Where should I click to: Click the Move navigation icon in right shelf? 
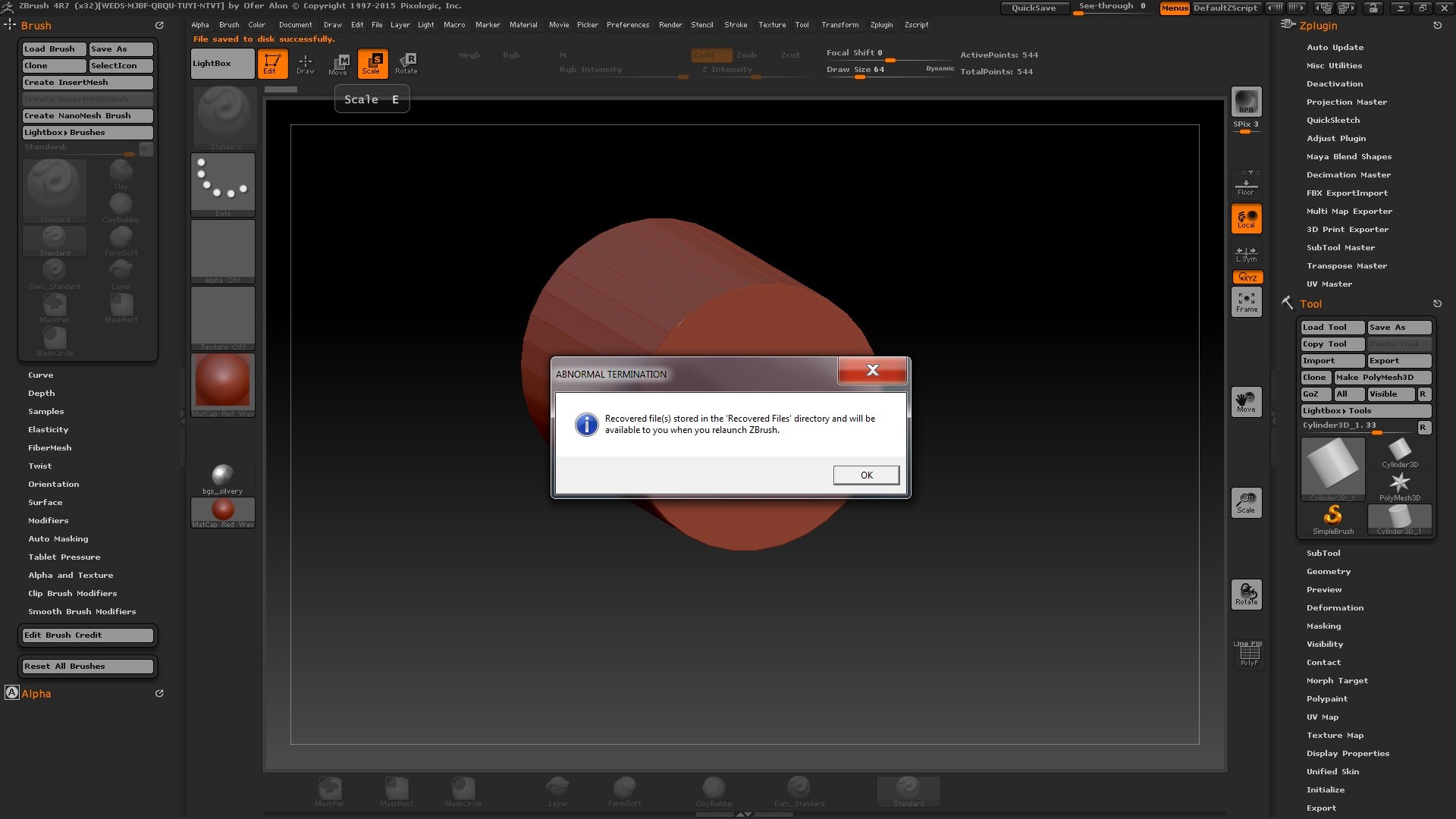click(x=1246, y=402)
